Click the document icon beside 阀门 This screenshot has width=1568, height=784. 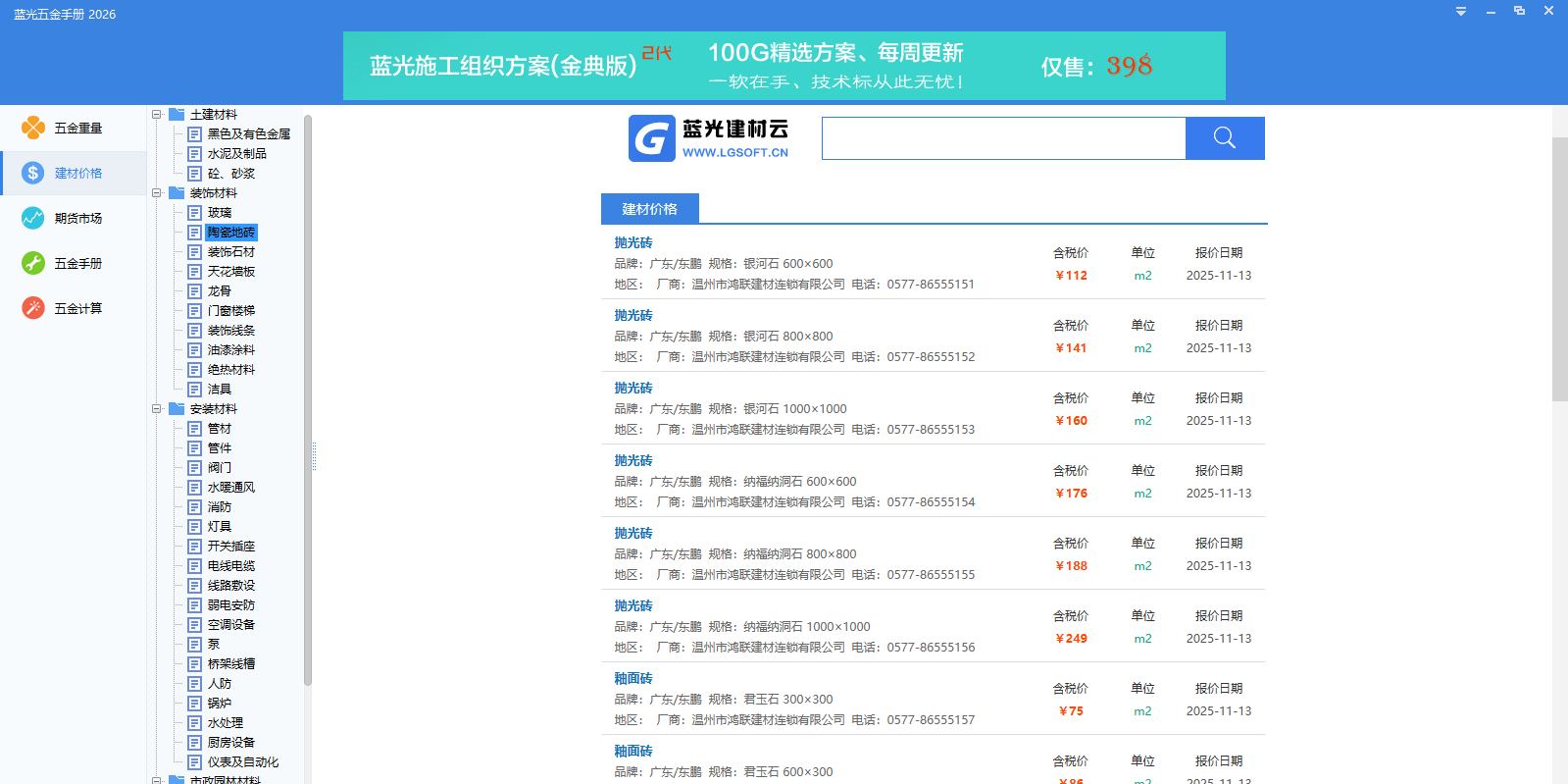194,468
